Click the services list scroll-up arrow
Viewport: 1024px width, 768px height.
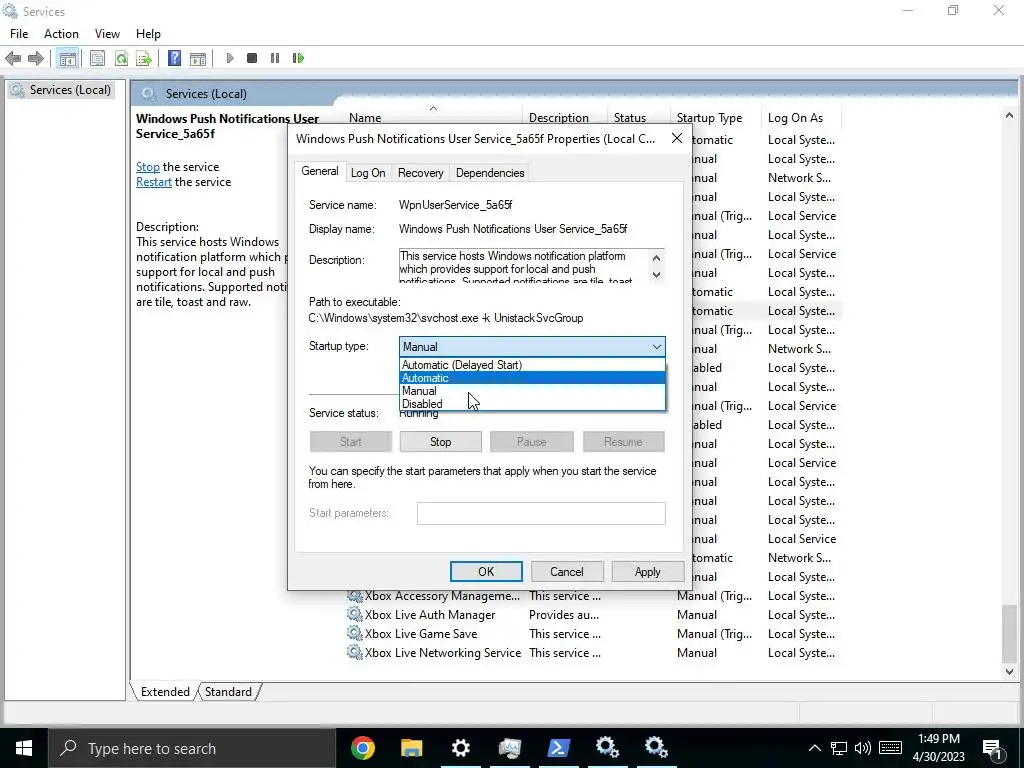tap(1009, 116)
